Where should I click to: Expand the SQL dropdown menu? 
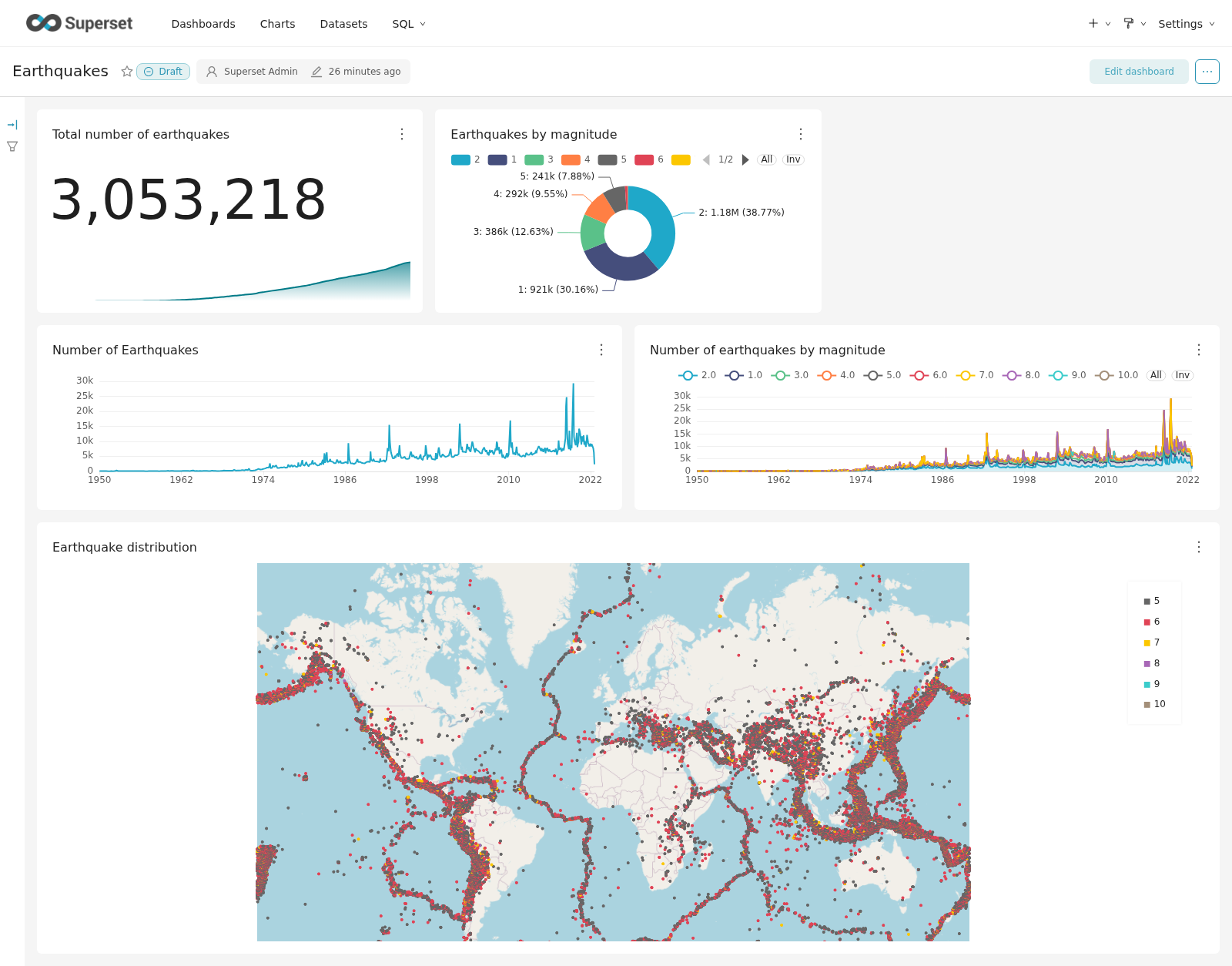coord(409,24)
